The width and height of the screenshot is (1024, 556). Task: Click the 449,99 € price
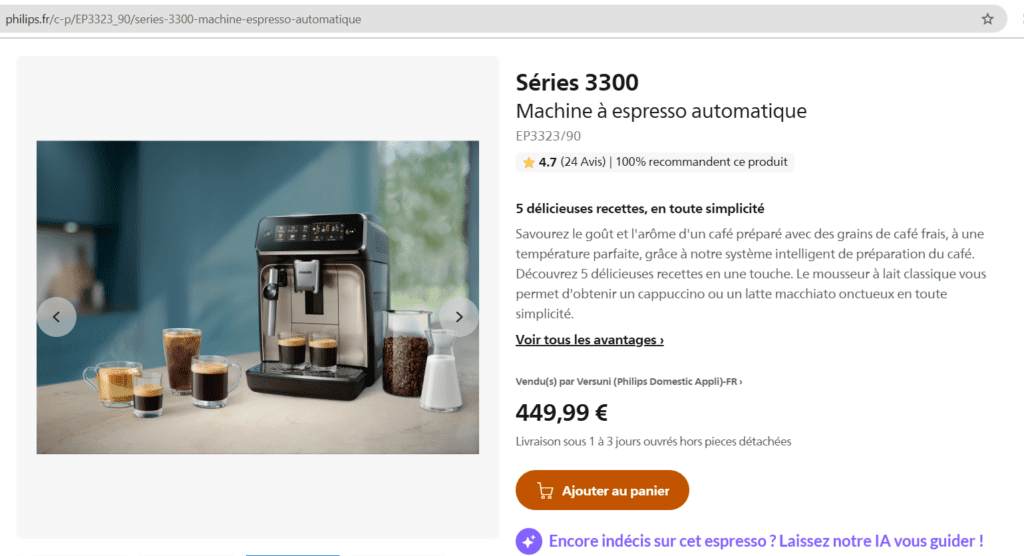(x=562, y=412)
